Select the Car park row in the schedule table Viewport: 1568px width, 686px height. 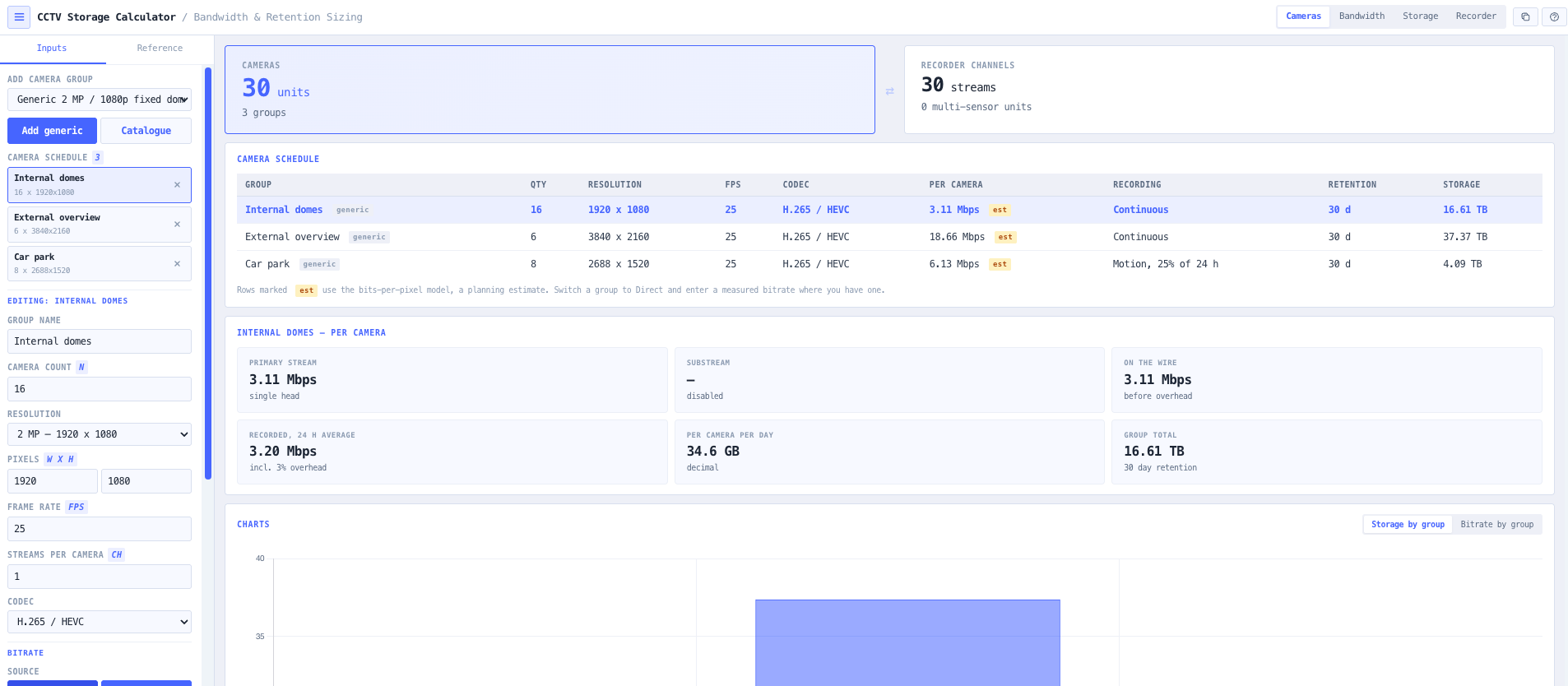pos(889,264)
